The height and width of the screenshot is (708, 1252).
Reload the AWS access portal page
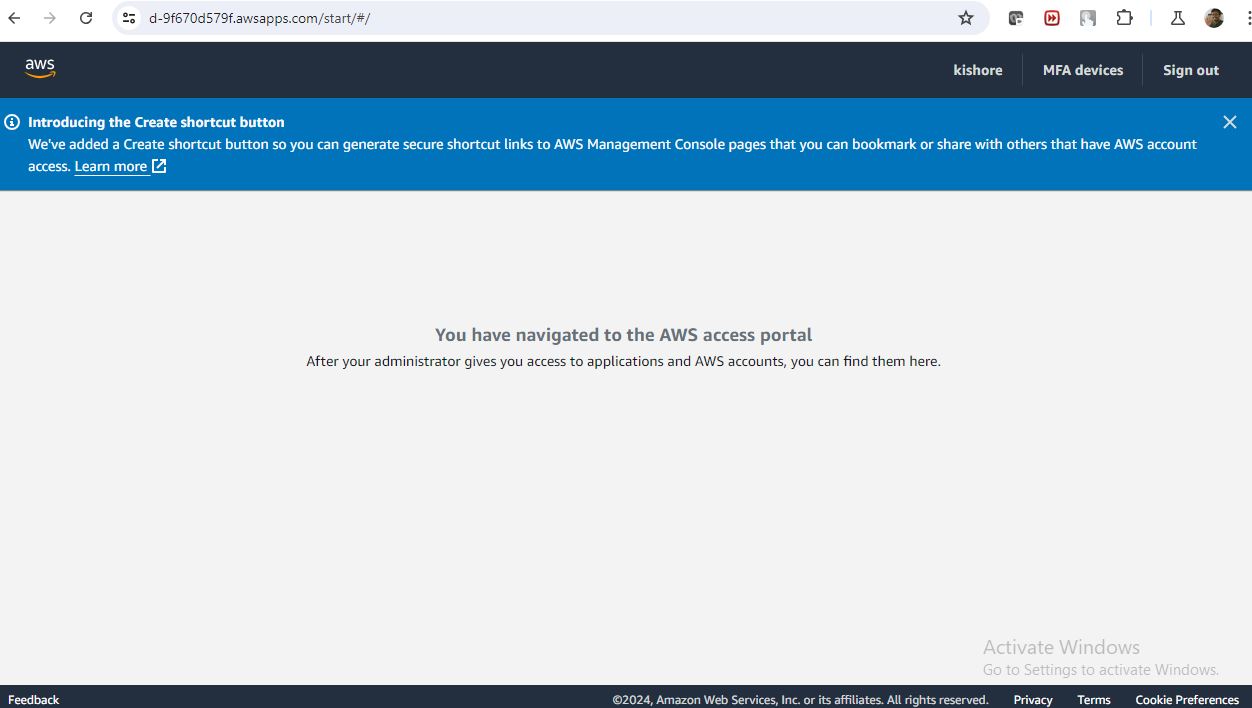86,18
